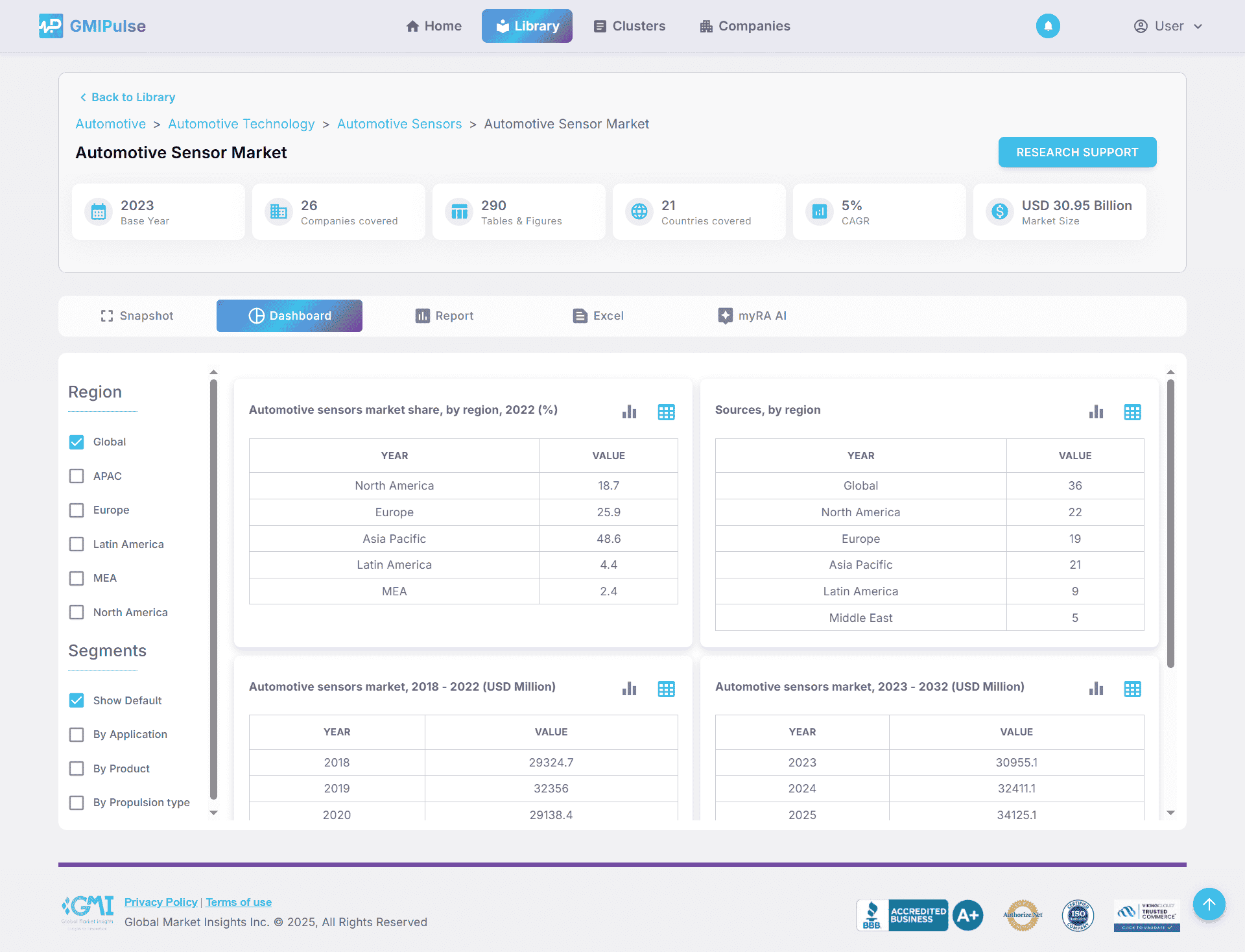This screenshot has height=952, width=1245.
Task: Check the By Application segment checkbox
Action: pyautogui.click(x=77, y=734)
